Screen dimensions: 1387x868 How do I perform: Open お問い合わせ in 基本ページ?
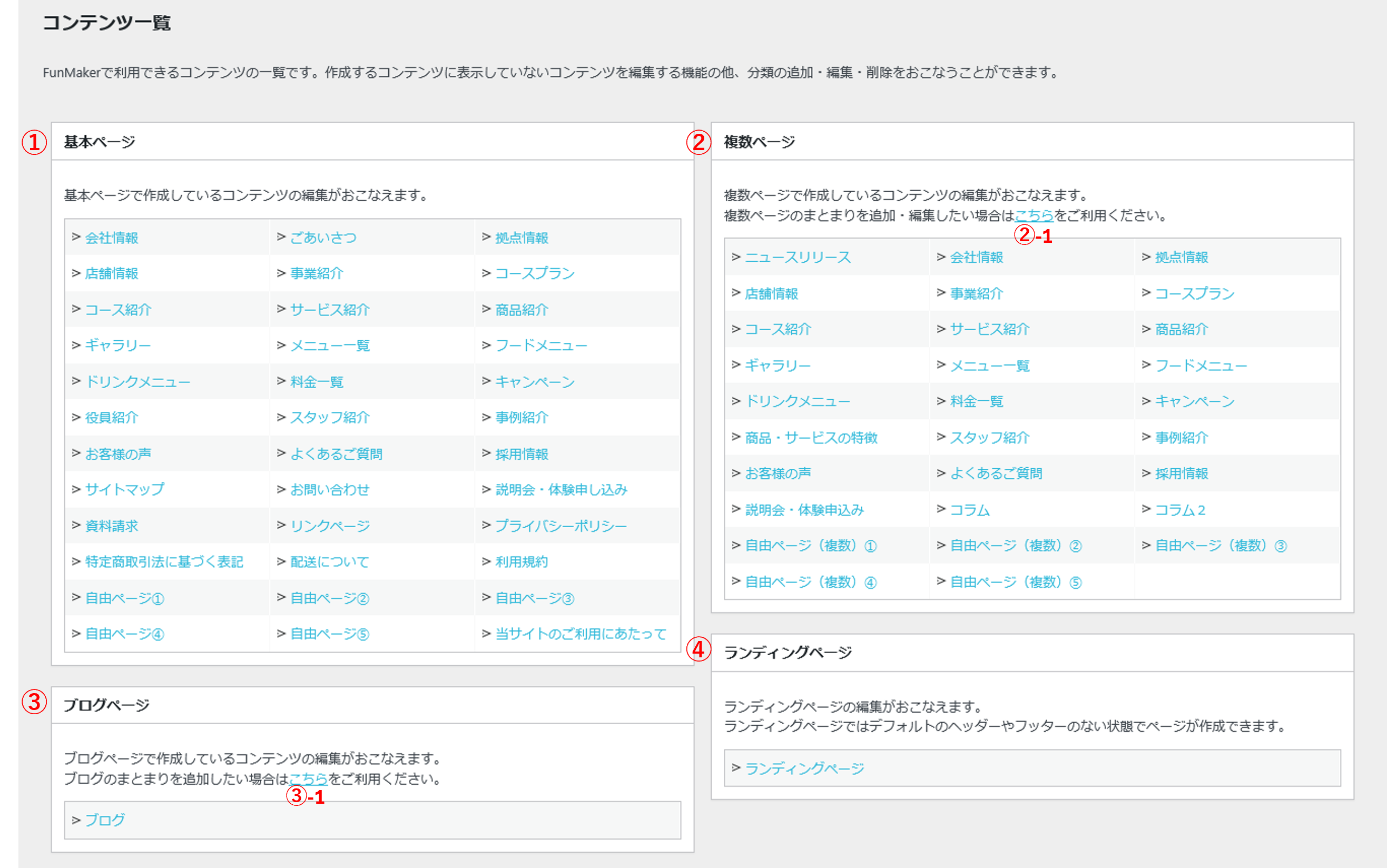(x=330, y=490)
